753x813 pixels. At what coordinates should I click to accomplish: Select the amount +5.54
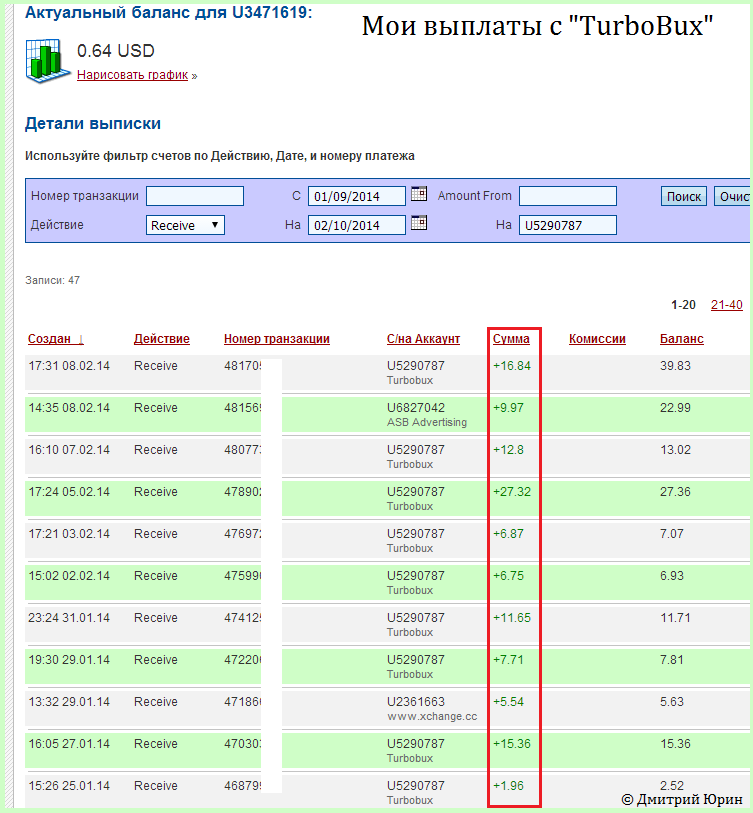click(x=508, y=702)
